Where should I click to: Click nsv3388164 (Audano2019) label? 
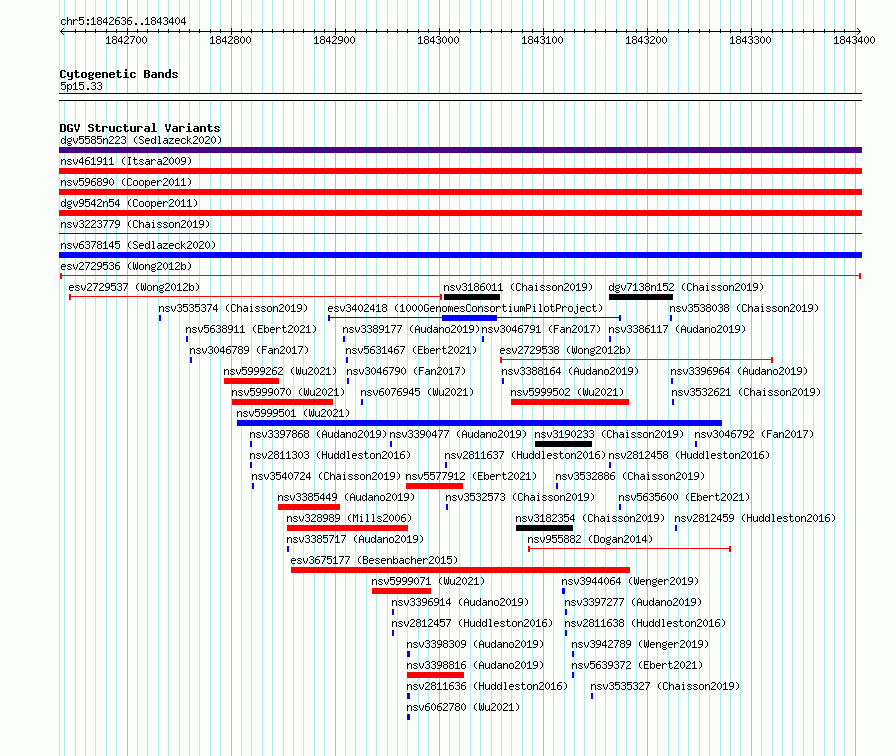(570, 371)
